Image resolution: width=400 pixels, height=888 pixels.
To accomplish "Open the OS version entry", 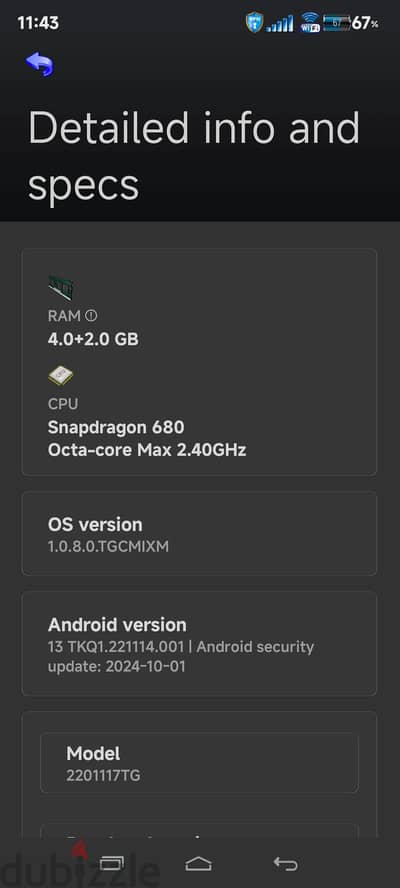I will (x=199, y=533).
